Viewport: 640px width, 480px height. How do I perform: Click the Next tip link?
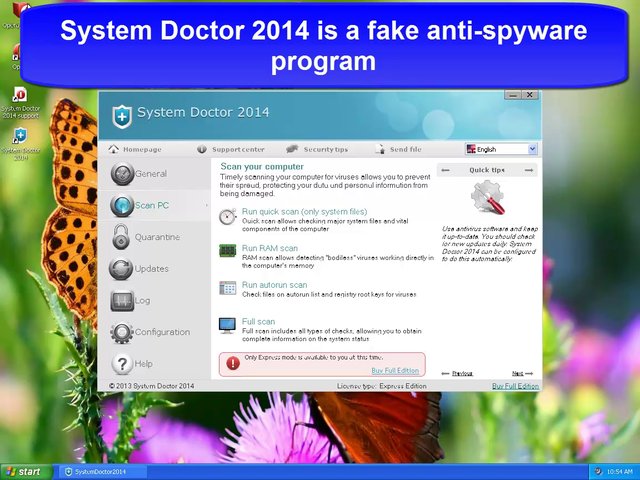[x=518, y=373]
